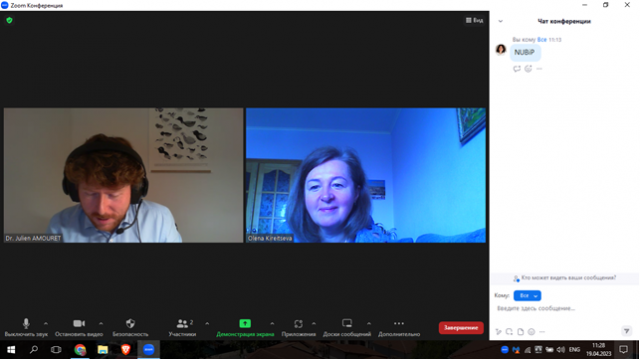
Task: Mute the microphone with Выключить звук
Action: point(26,327)
